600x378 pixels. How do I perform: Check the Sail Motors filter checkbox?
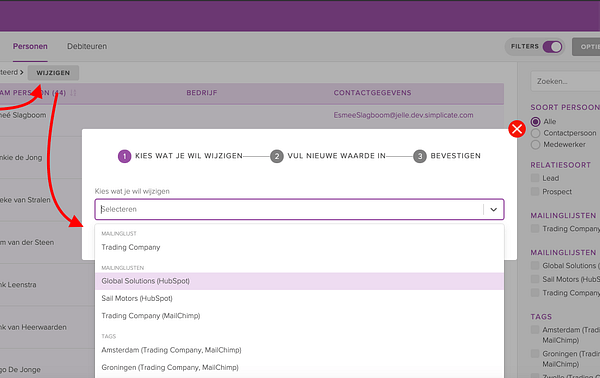point(535,279)
